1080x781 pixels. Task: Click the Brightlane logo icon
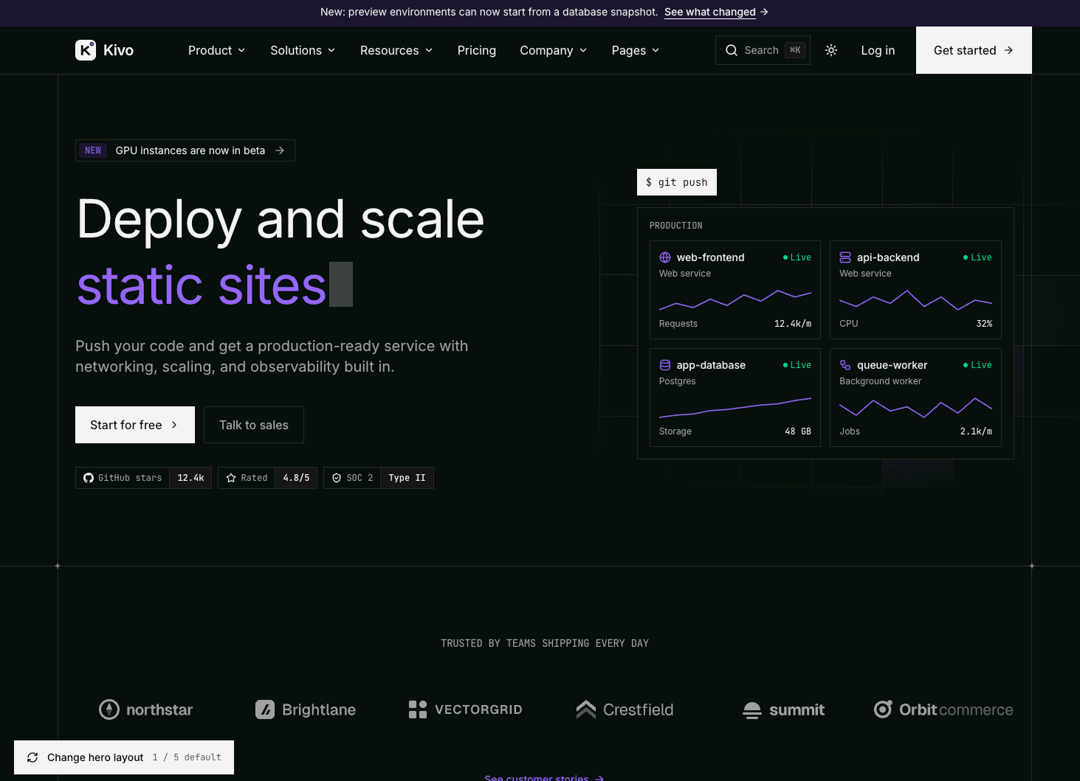(x=265, y=709)
